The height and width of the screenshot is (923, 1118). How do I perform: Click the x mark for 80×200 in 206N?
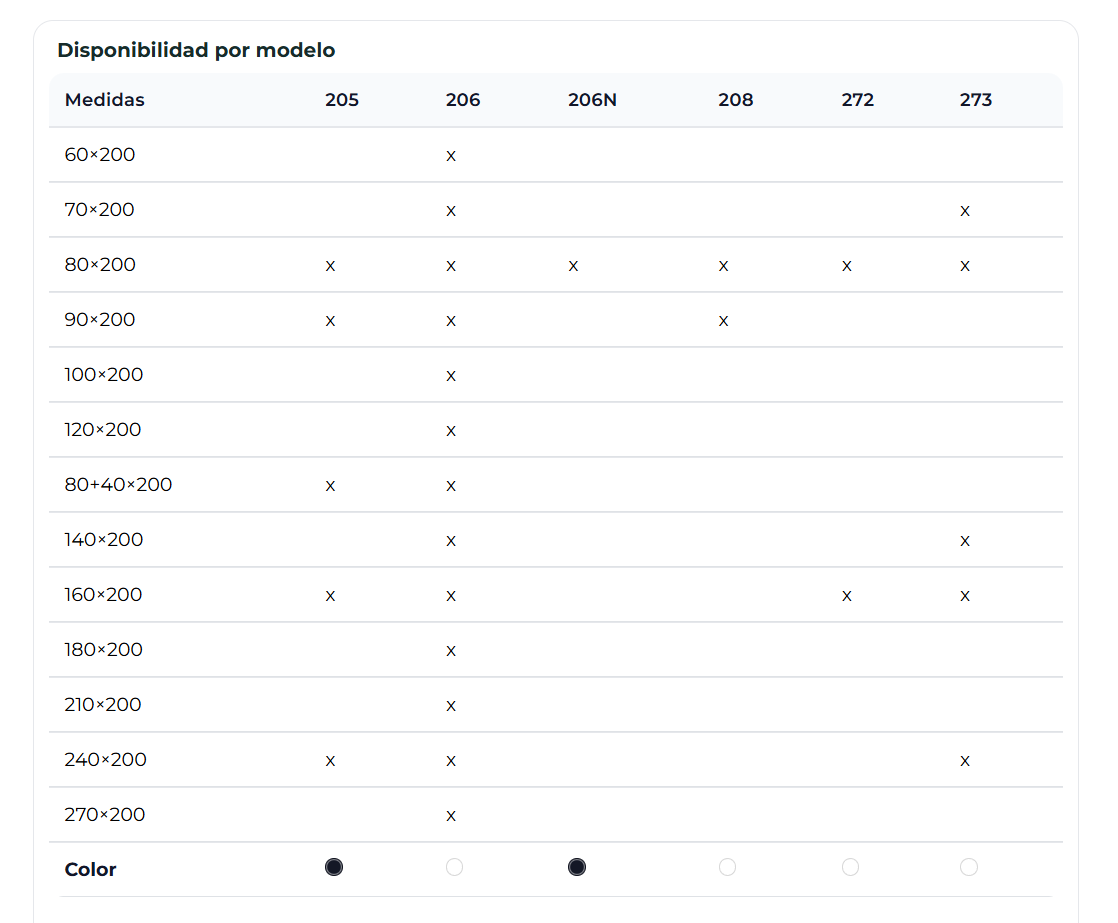[573, 266]
